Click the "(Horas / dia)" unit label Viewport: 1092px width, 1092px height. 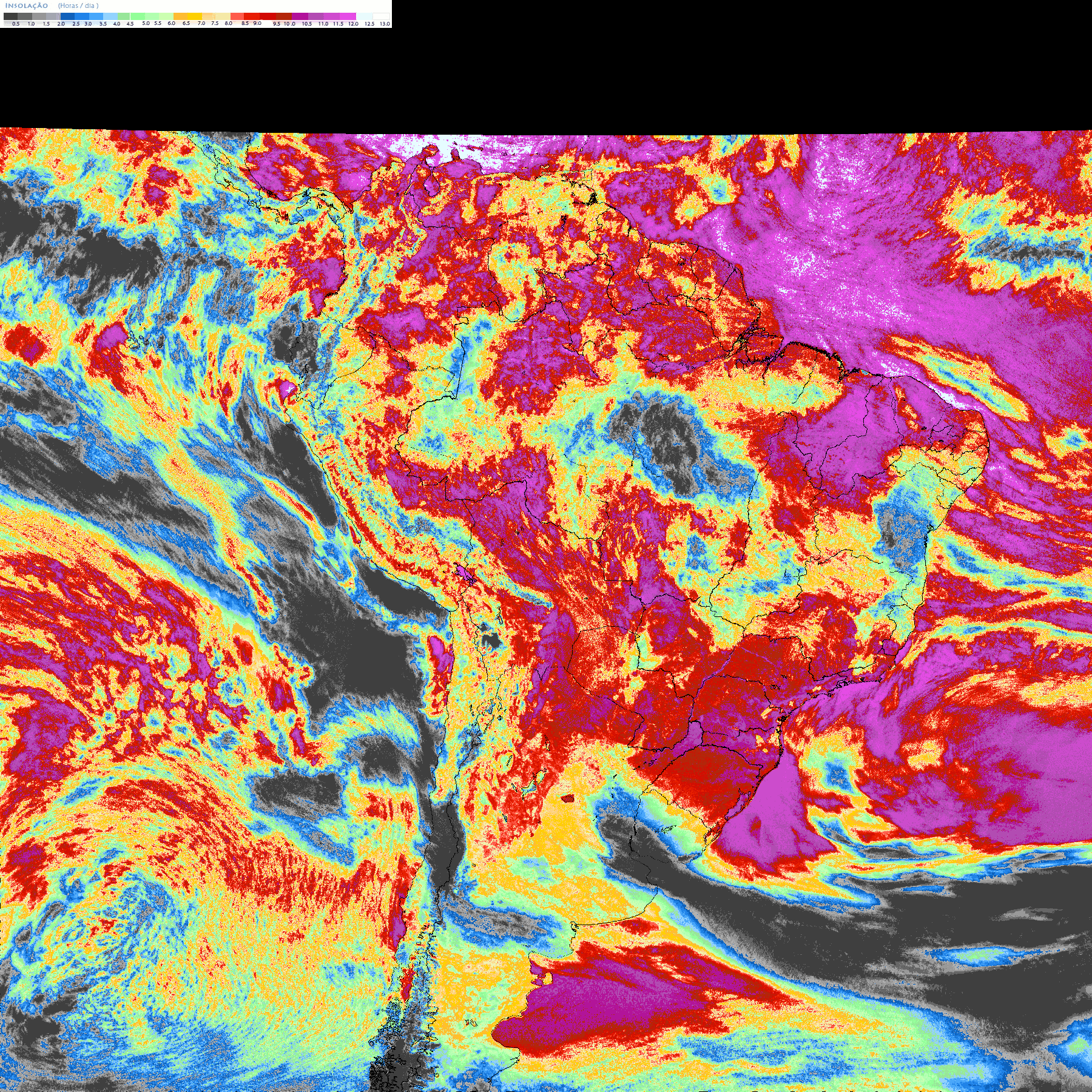pyautogui.click(x=78, y=5)
